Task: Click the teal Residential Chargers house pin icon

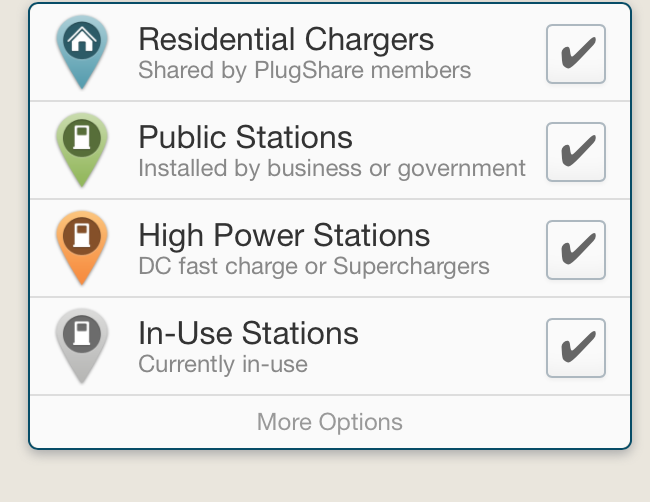Action: pyautogui.click(x=82, y=52)
